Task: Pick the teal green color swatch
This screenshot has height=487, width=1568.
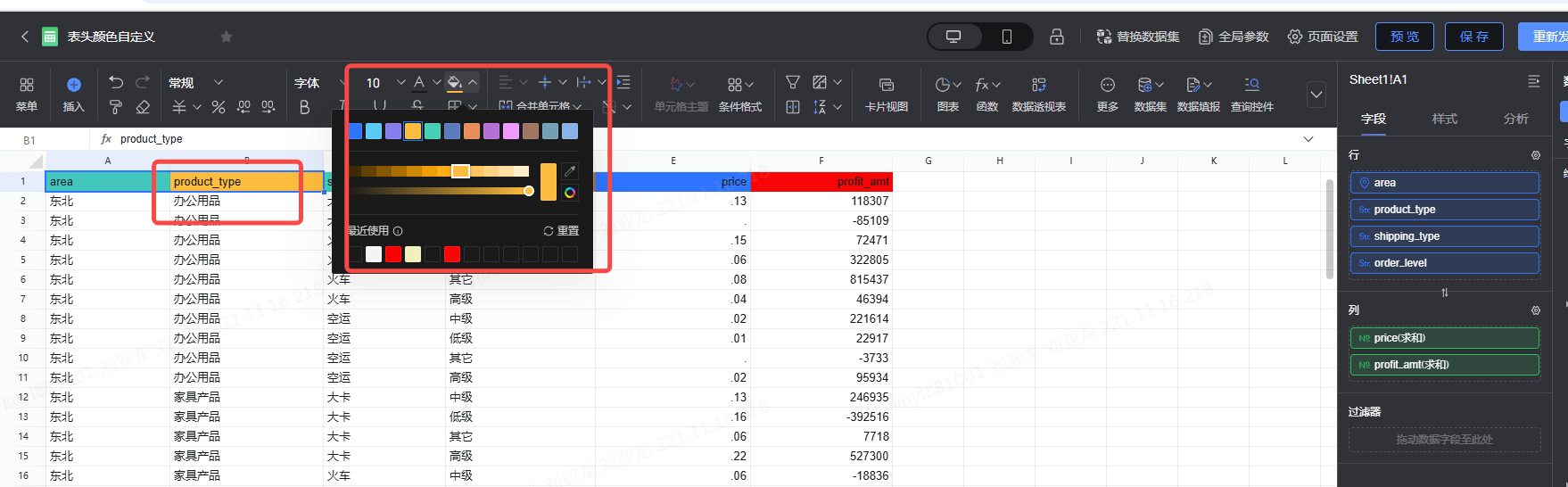Action: pos(433,131)
